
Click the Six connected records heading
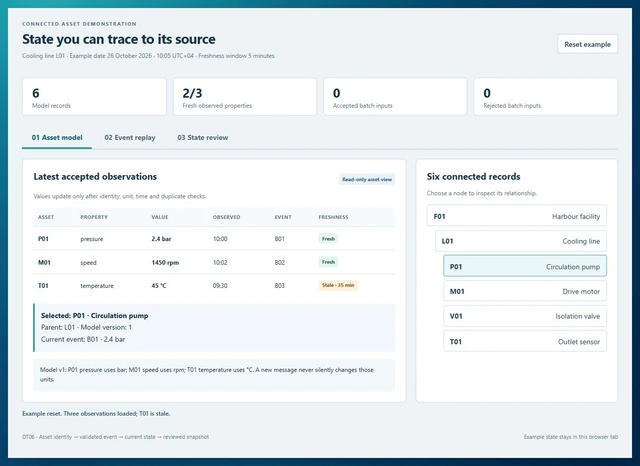[x=473, y=177]
